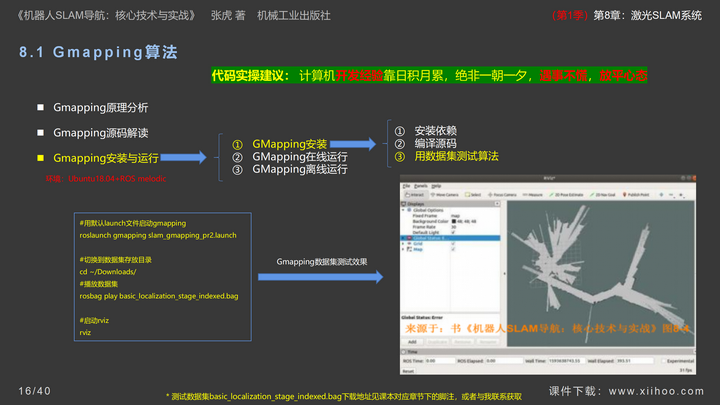Open the Help menu in RViz

(436, 186)
